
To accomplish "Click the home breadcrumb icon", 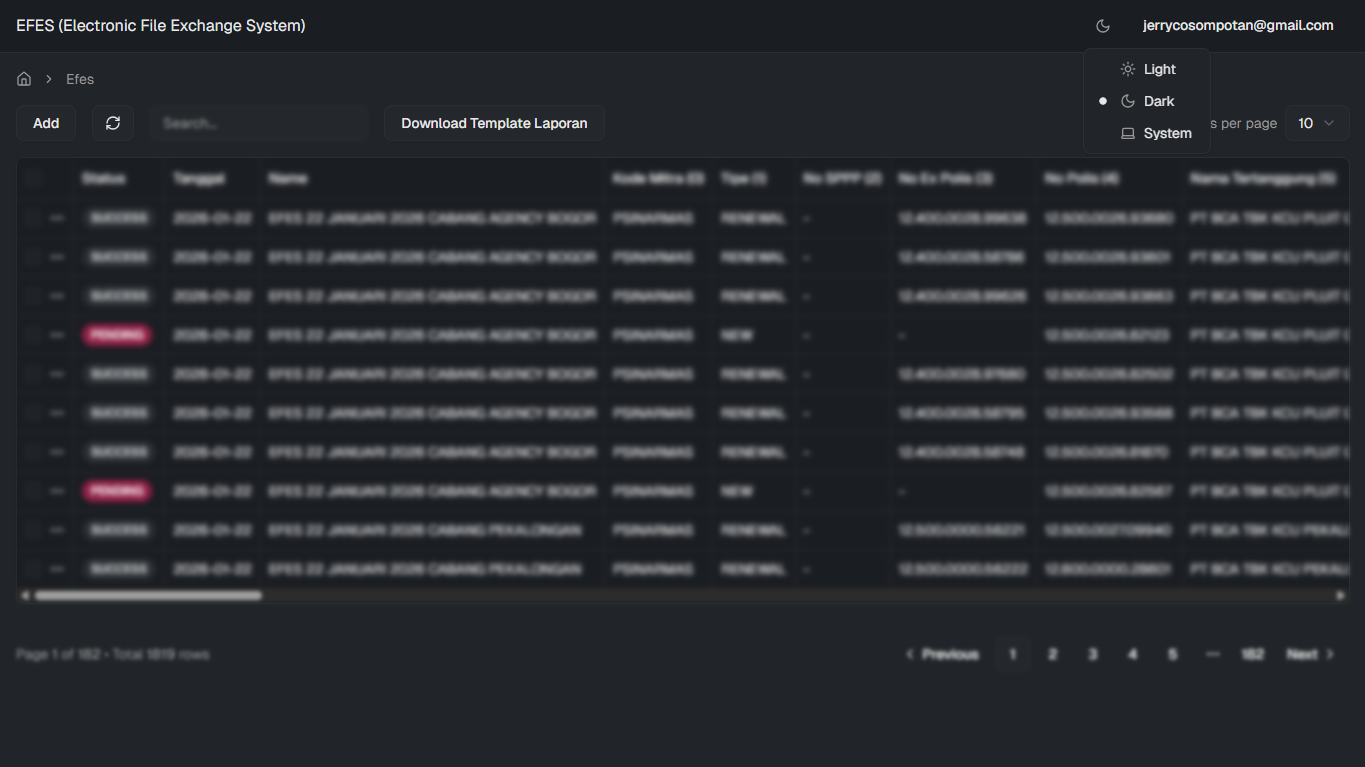I will (x=24, y=79).
